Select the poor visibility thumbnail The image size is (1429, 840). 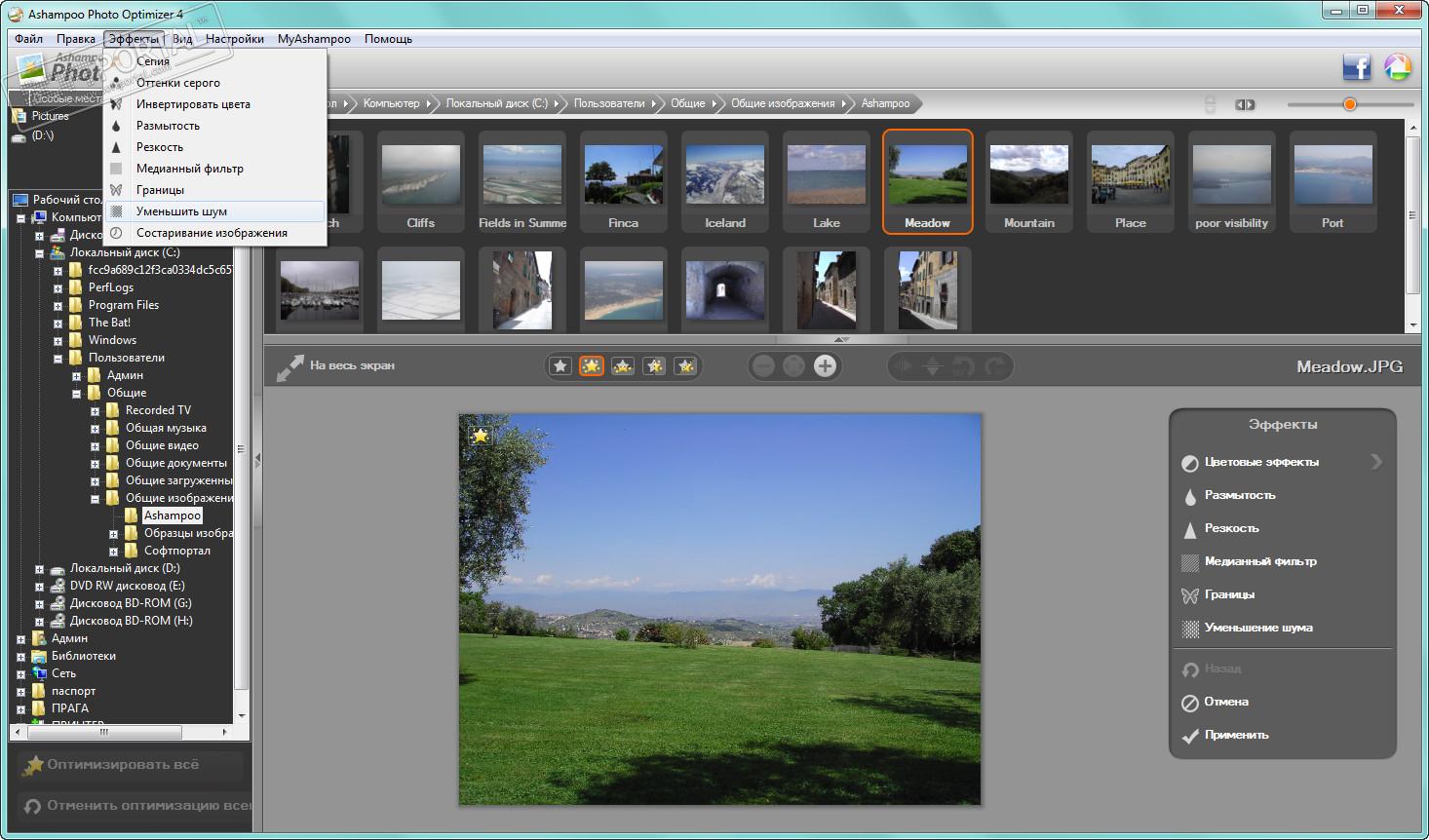coord(1232,182)
